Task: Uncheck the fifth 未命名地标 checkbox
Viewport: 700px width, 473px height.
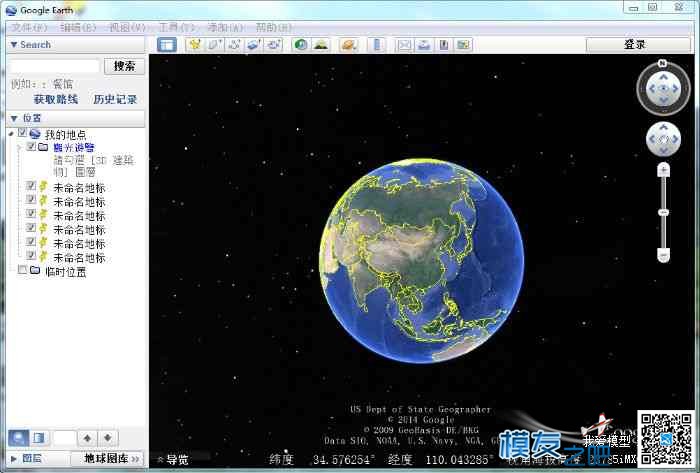Action: pyautogui.click(x=31, y=241)
